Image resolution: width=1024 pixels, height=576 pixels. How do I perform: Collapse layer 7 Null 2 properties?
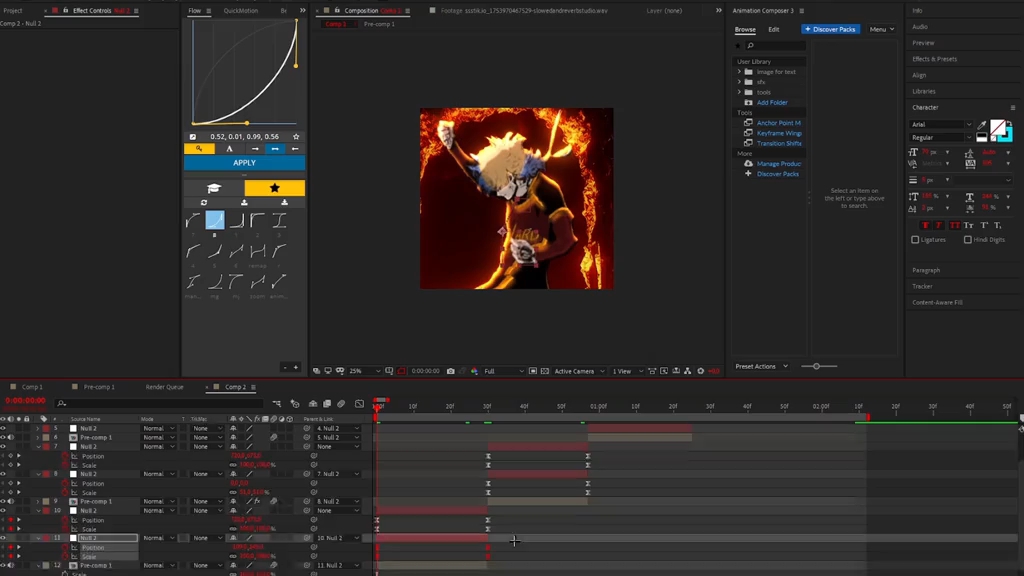click(x=38, y=447)
